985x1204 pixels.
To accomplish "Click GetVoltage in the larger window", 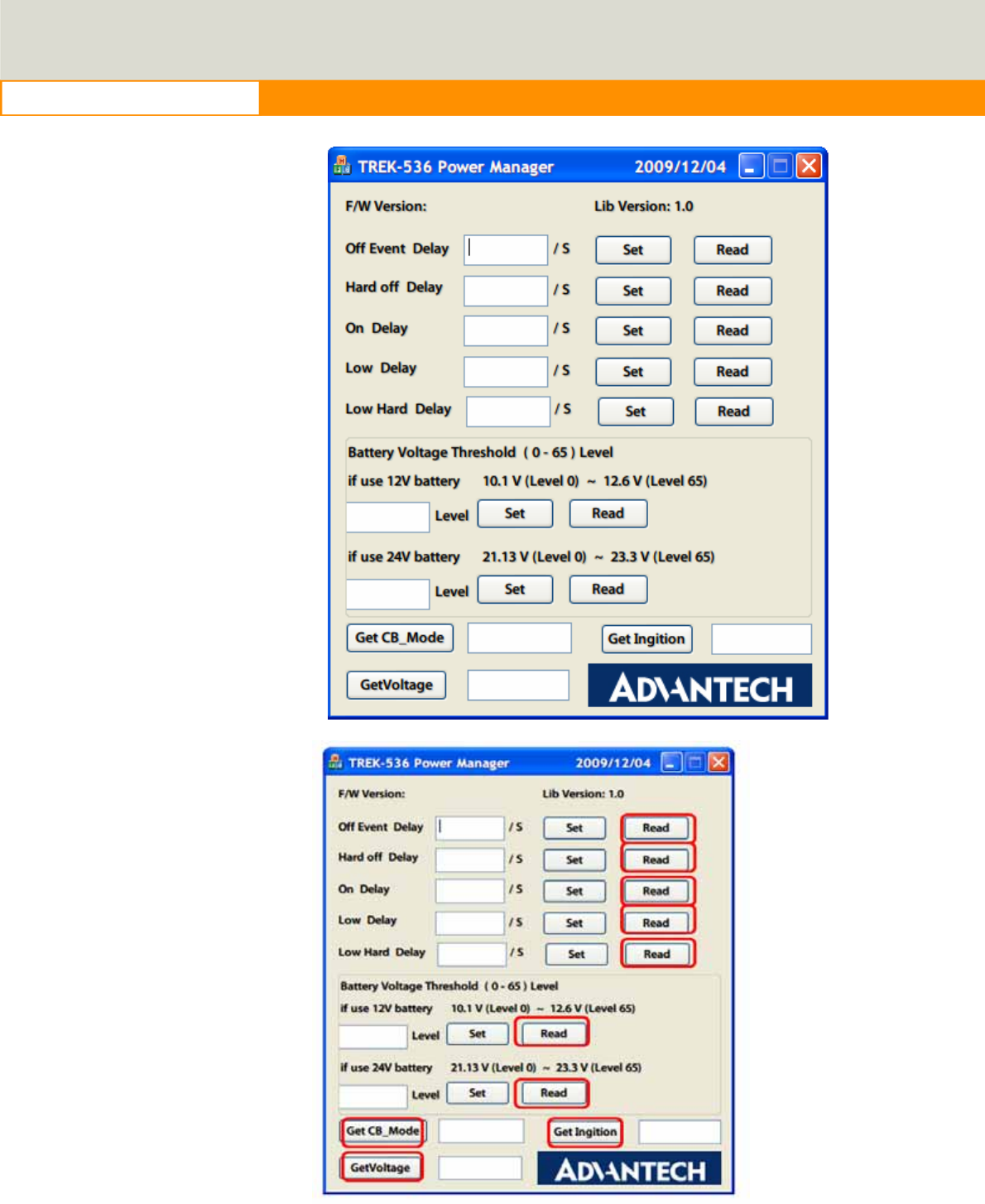I will click(x=396, y=685).
